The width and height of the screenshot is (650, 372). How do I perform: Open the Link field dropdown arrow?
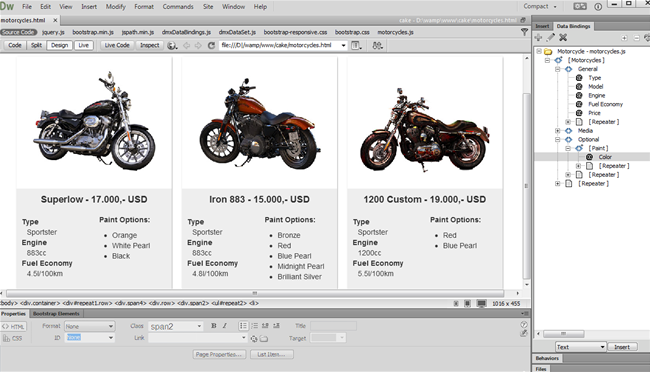click(244, 338)
